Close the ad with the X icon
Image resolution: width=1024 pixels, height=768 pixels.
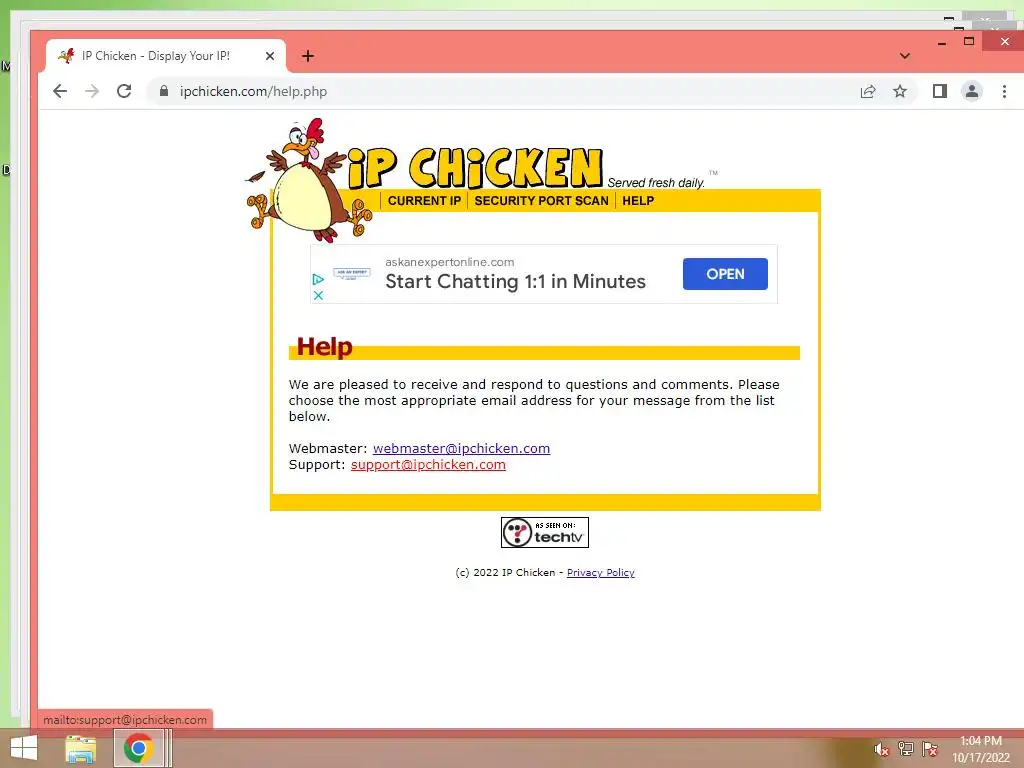(x=318, y=295)
